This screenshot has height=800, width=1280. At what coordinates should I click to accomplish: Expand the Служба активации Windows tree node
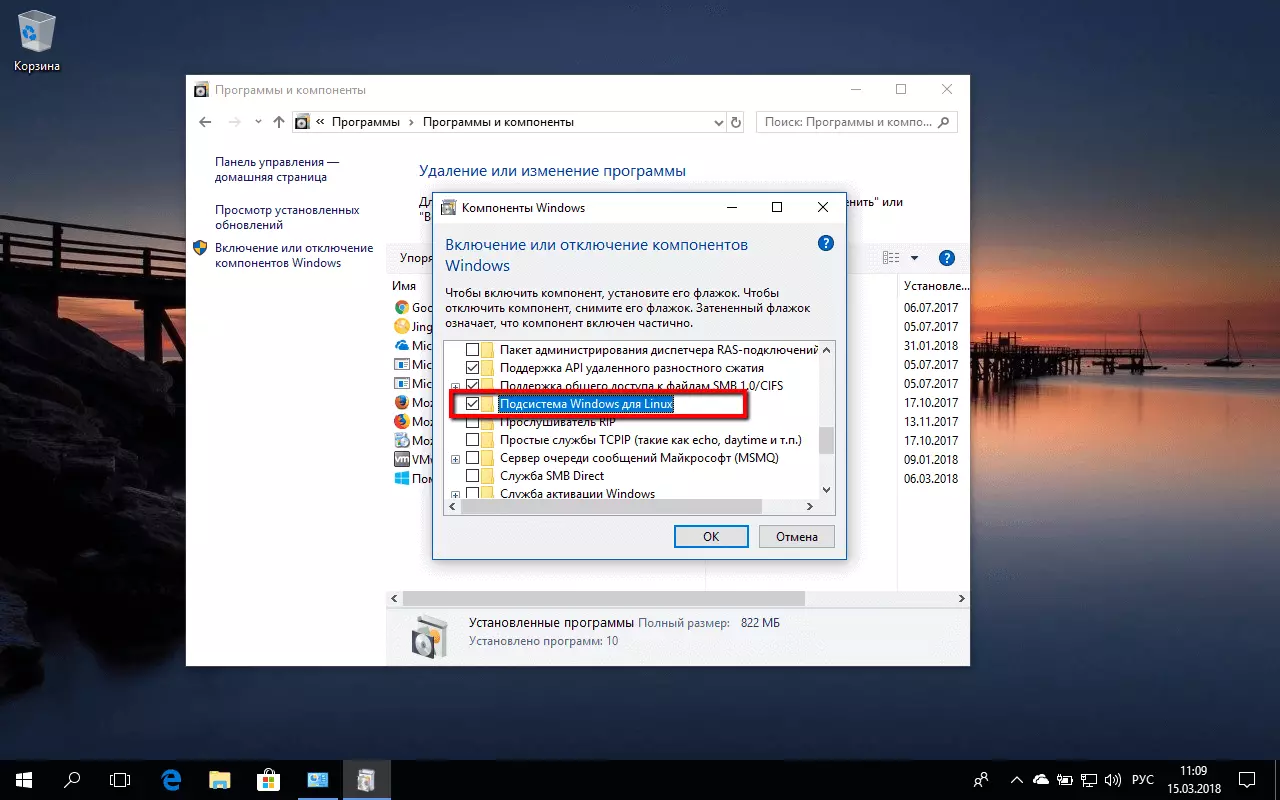click(x=455, y=494)
